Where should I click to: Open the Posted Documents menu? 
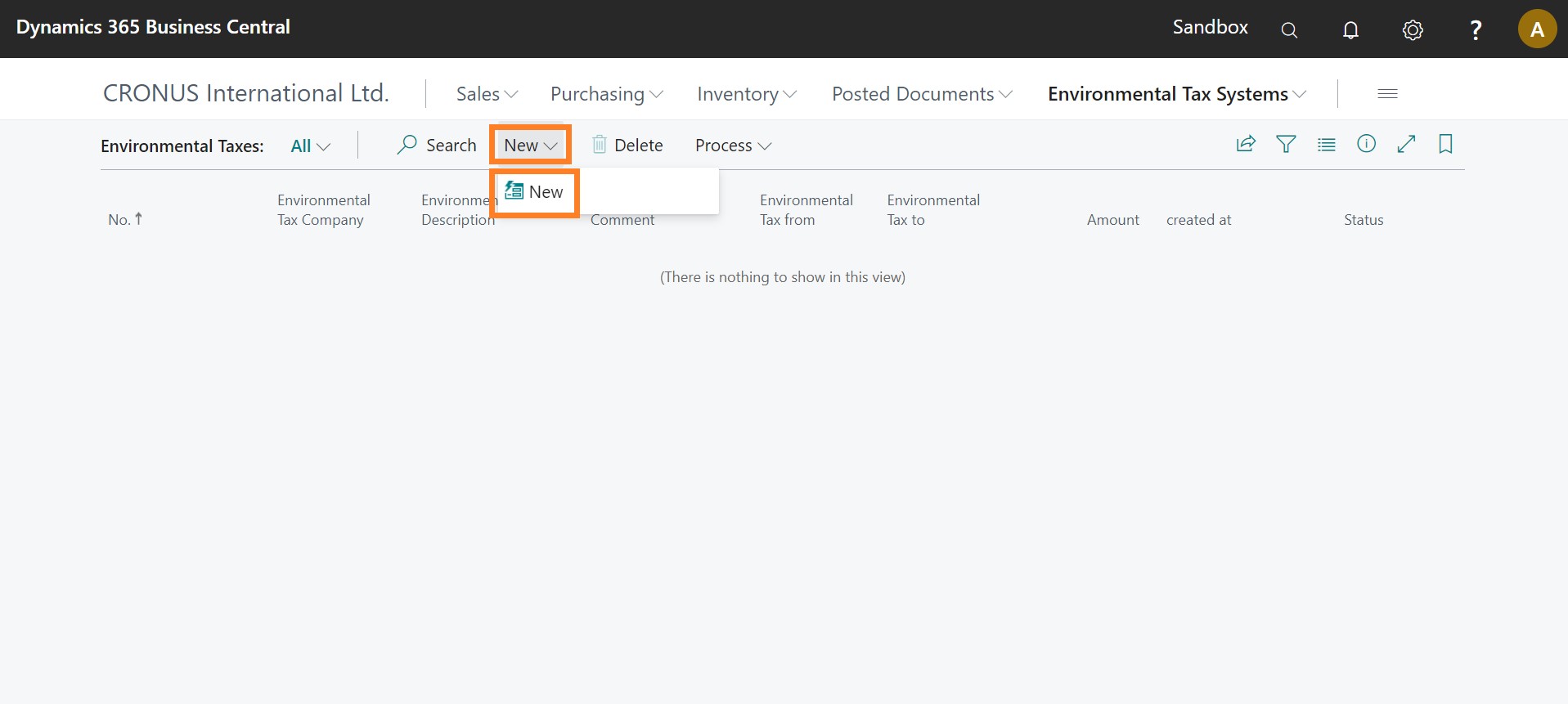pyautogui.click(x=922, y=94)
